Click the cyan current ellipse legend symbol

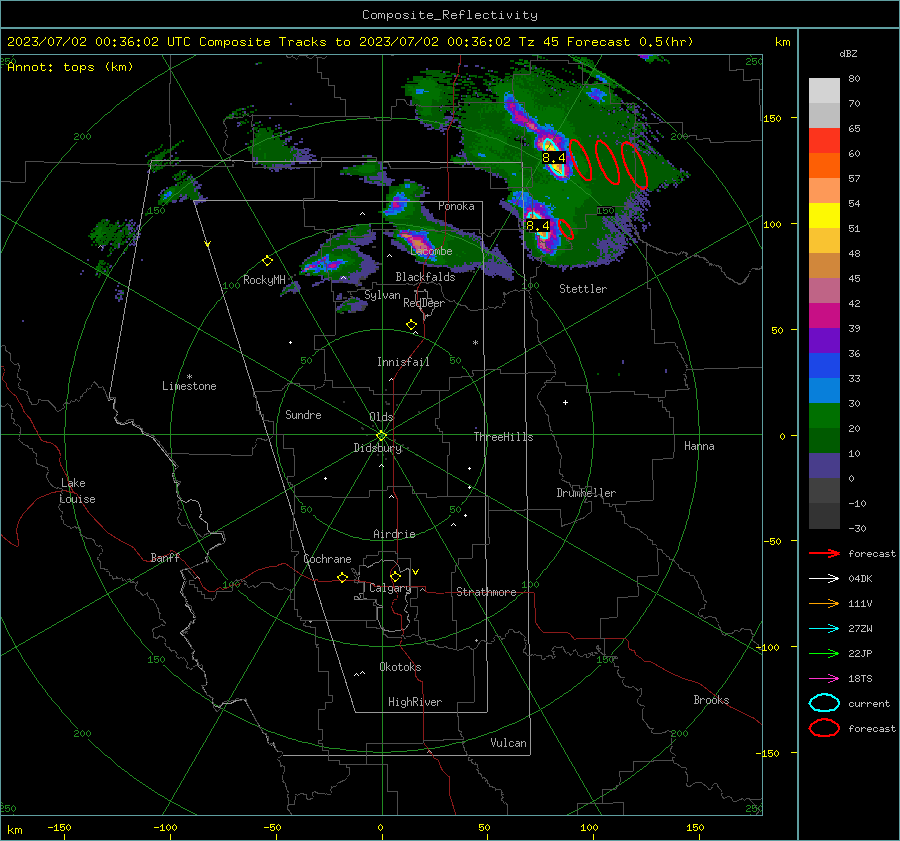click(824, 703)
